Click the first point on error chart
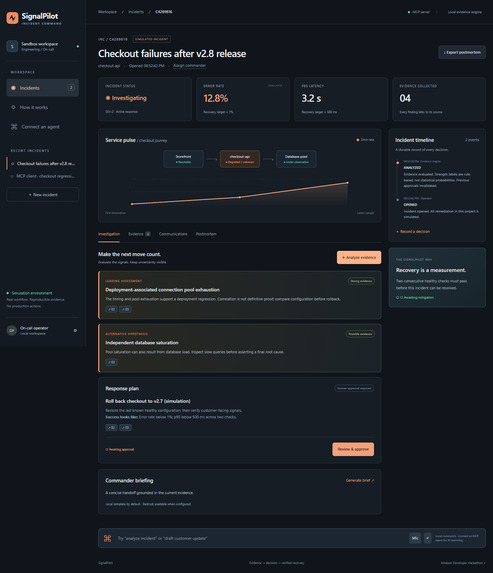The image size is (493, 573). [x=132, y=204]
